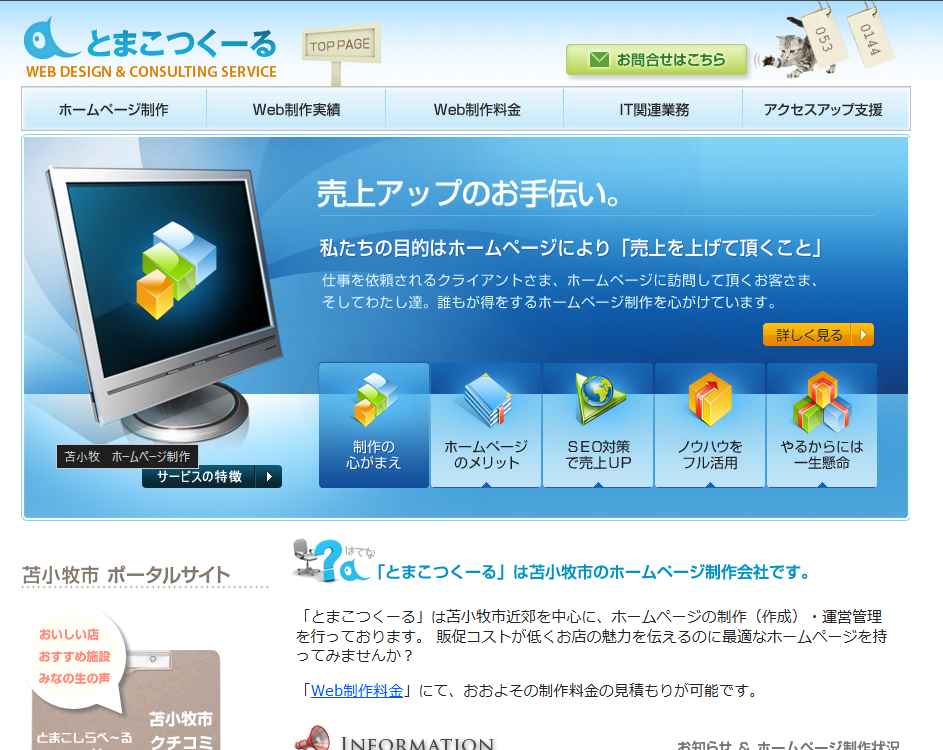943x750 pixels.
Task: Go to the Web制作実績 menu
Action: point(296,110)
